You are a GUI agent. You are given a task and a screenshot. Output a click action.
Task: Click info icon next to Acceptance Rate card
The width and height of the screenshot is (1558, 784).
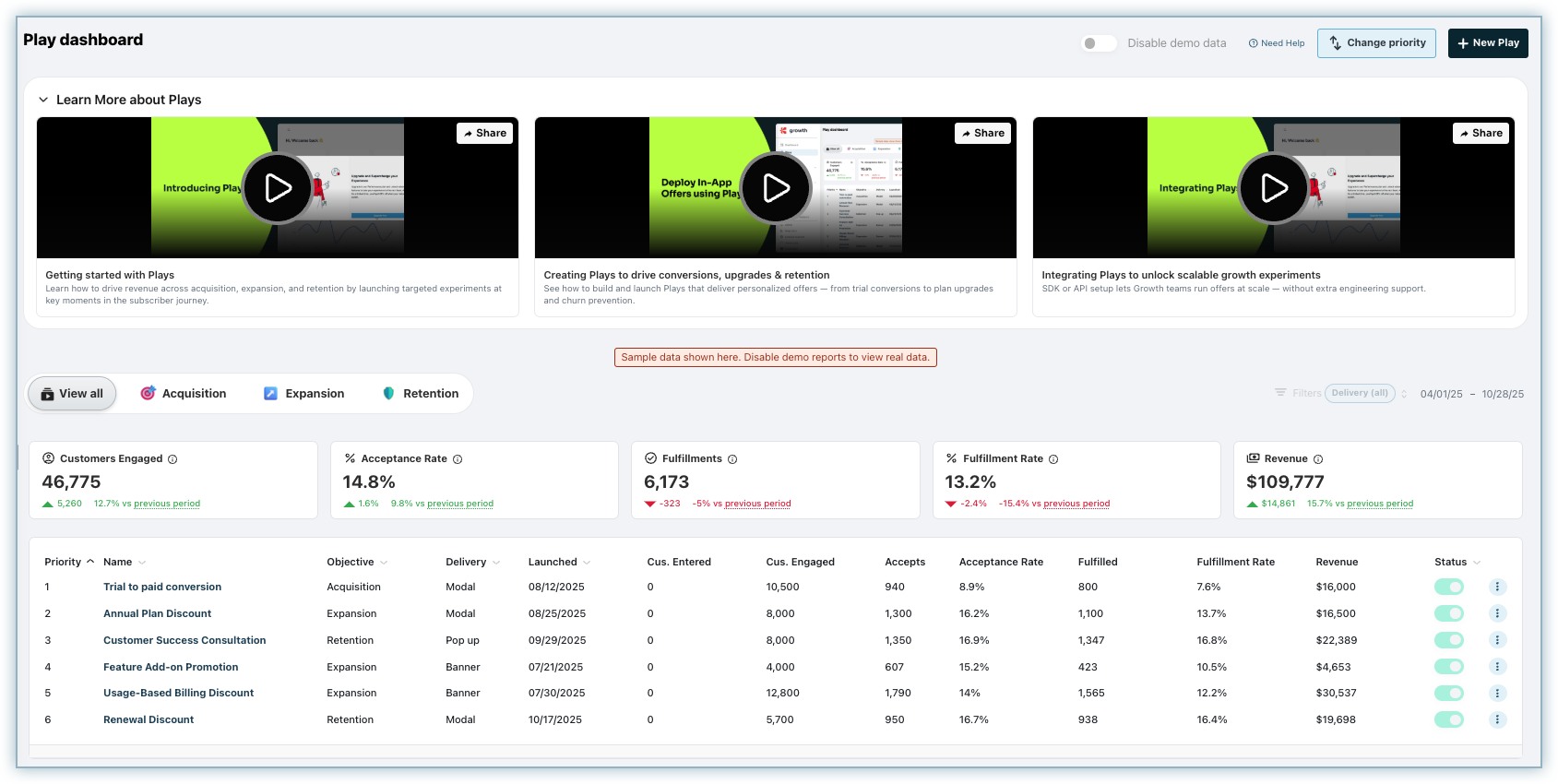coord(458,459)
